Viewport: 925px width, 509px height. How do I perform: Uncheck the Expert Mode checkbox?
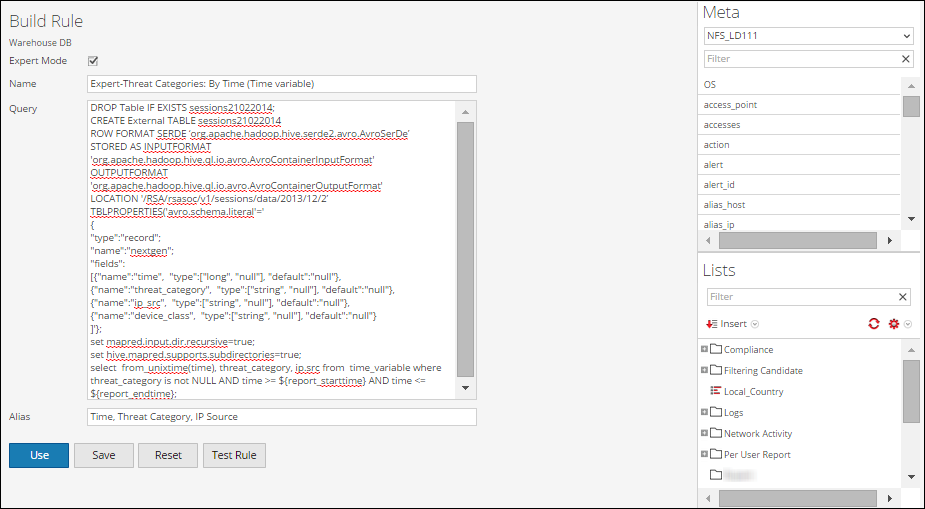93,61
